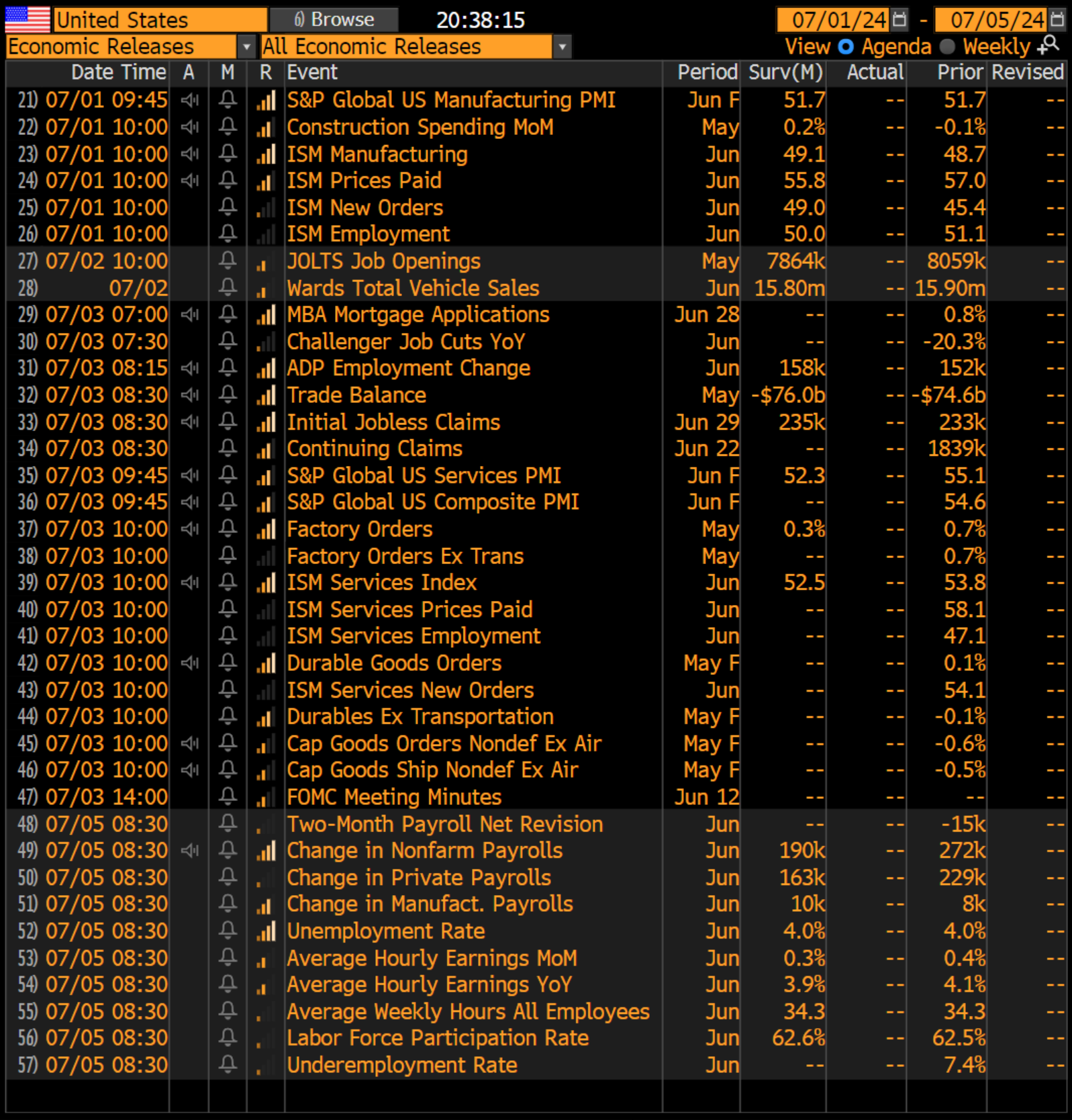
Task: Click relevance bars icon for Continuing Claims
Action: 266,449
